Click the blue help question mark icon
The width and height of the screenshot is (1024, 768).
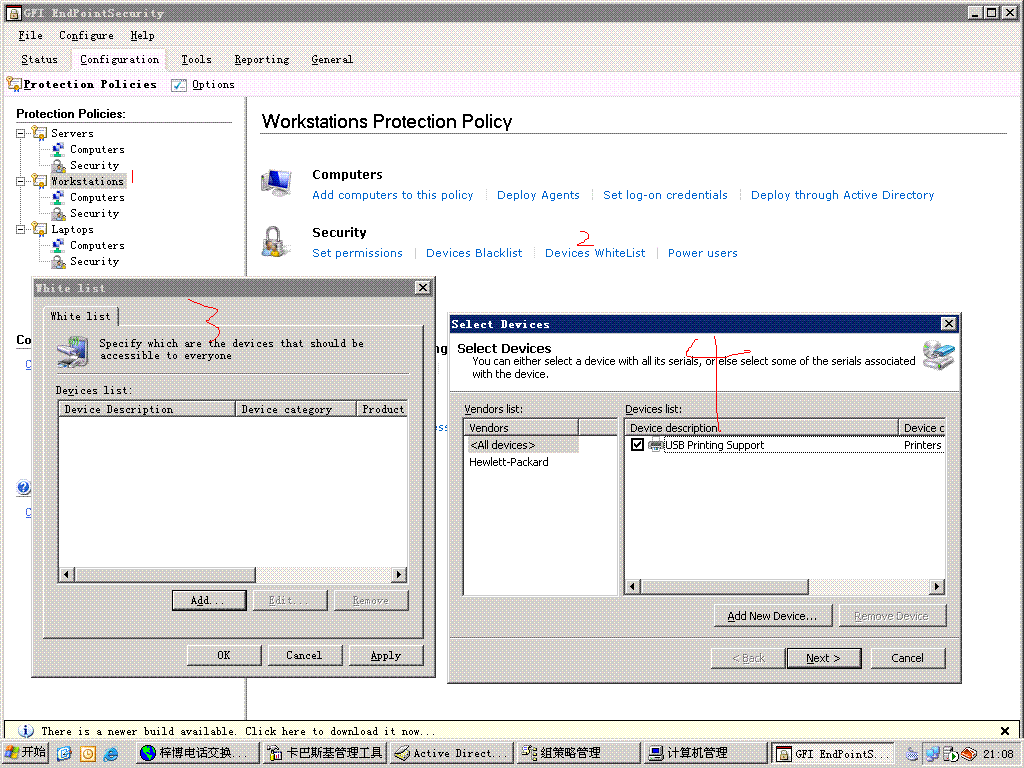24,487
